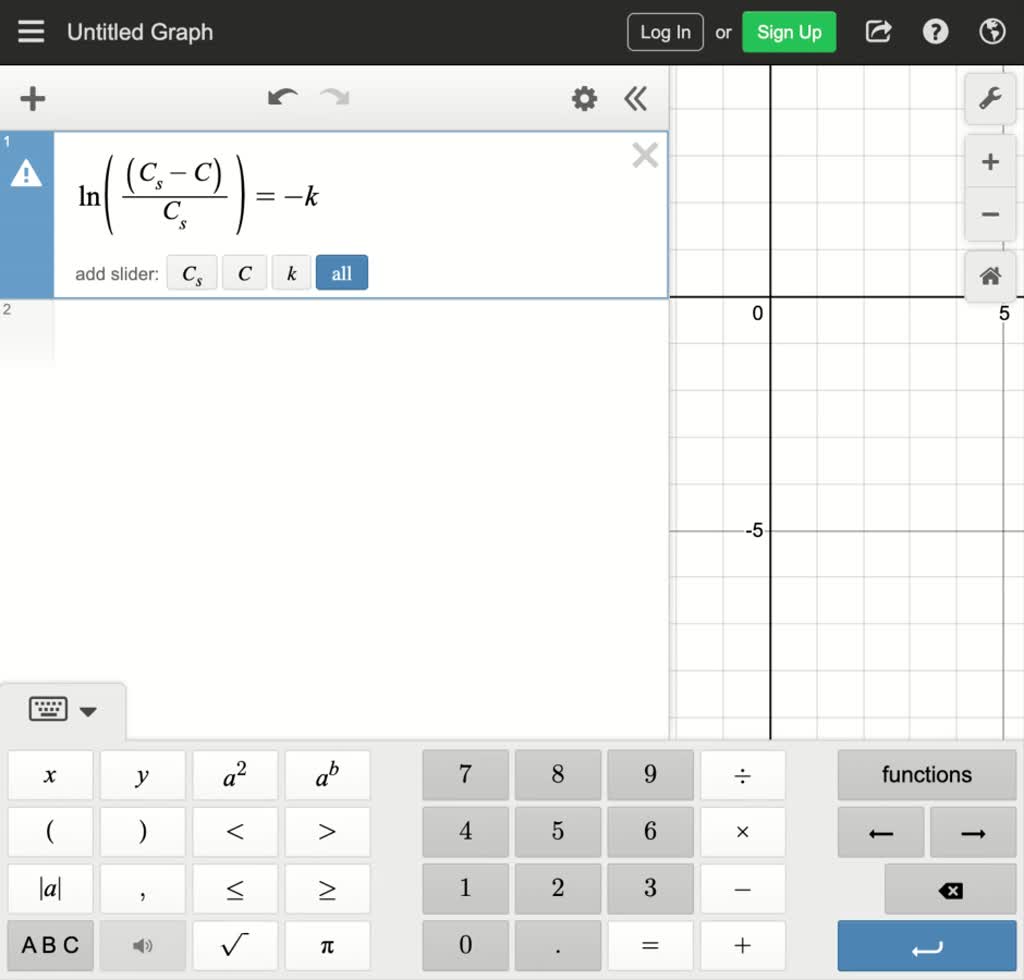The width and height of the screenshot is (1024, 980).
Task: Open the graph settings wrench
Action: pos(990,99)
